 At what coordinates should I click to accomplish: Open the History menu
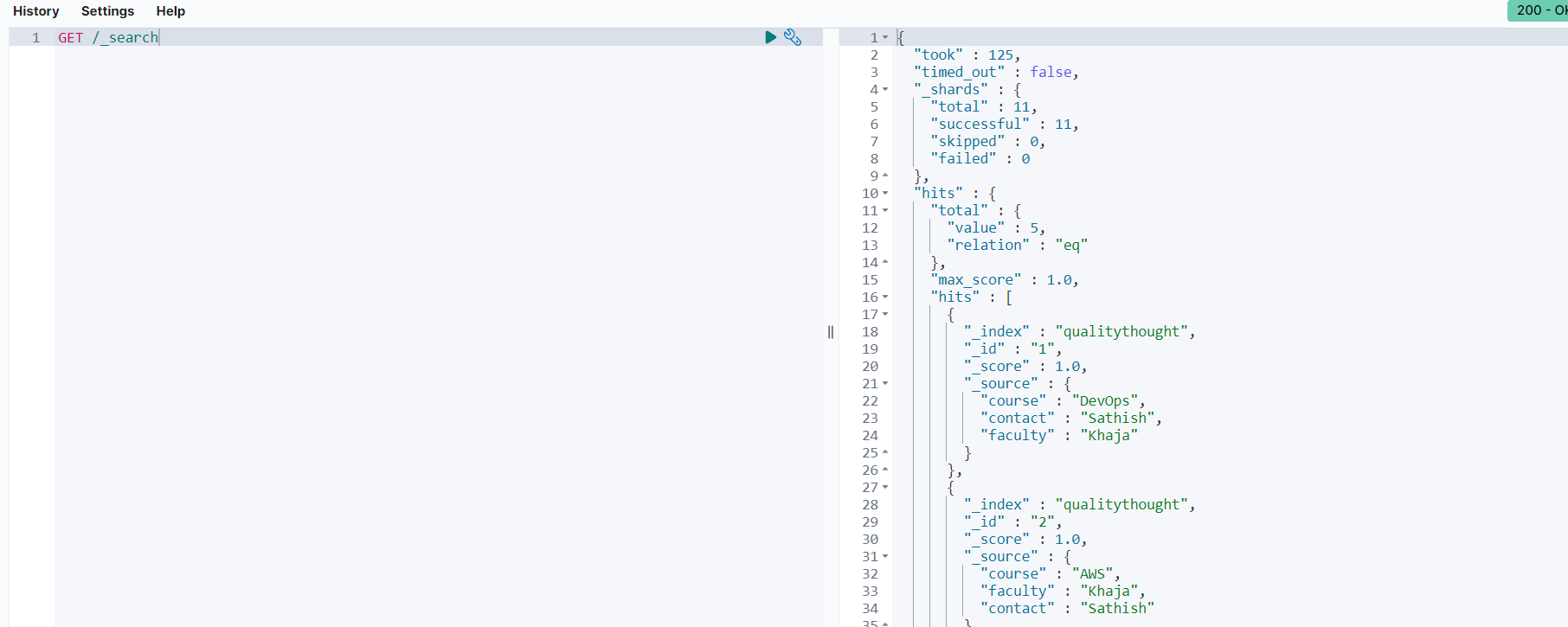point(36,11)
